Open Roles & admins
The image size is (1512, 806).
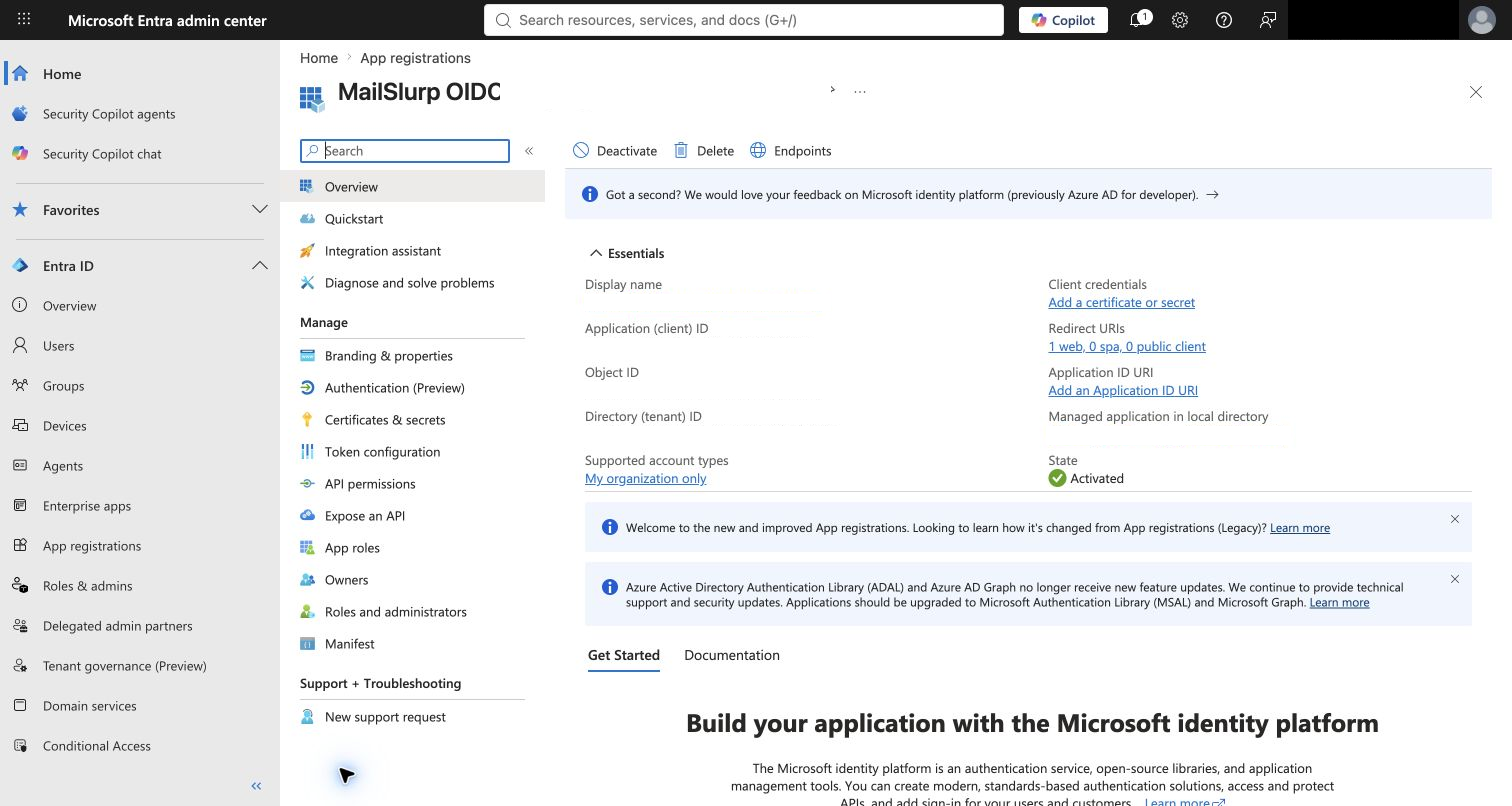[x=87, y=586]
